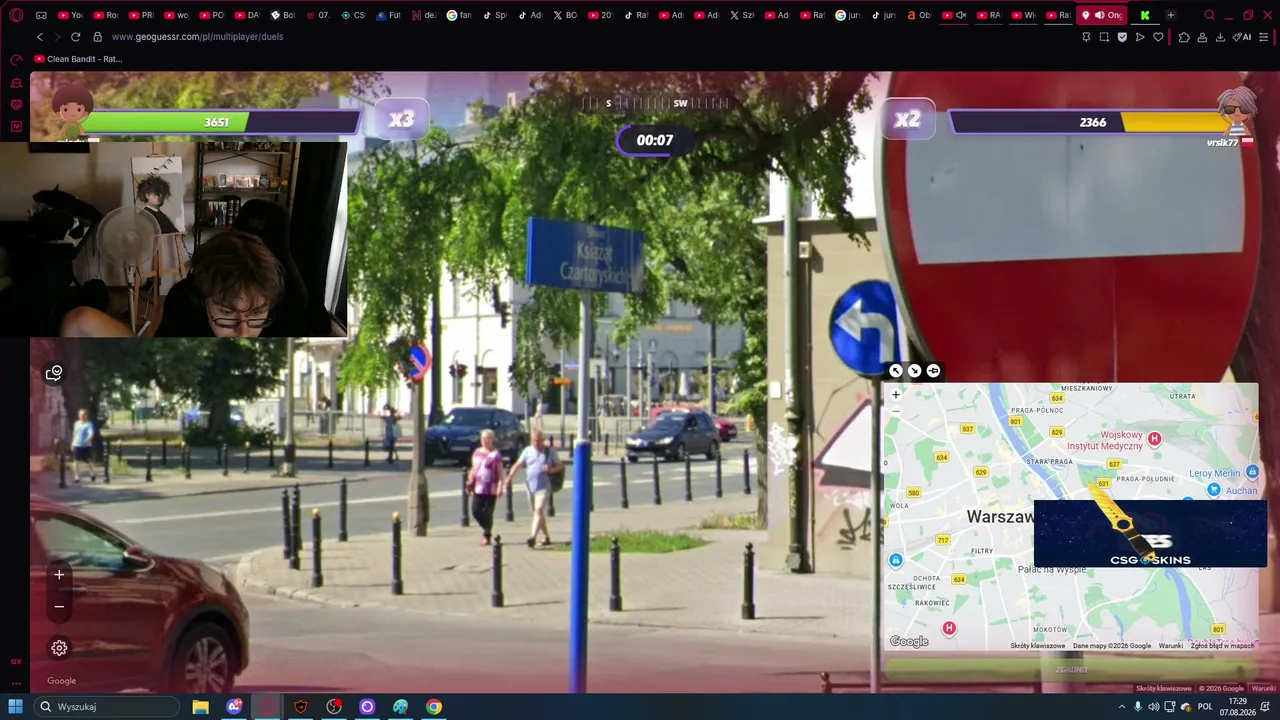Go back to the previous page
Screen dimensions: 1280x720
tap(40, 37)
